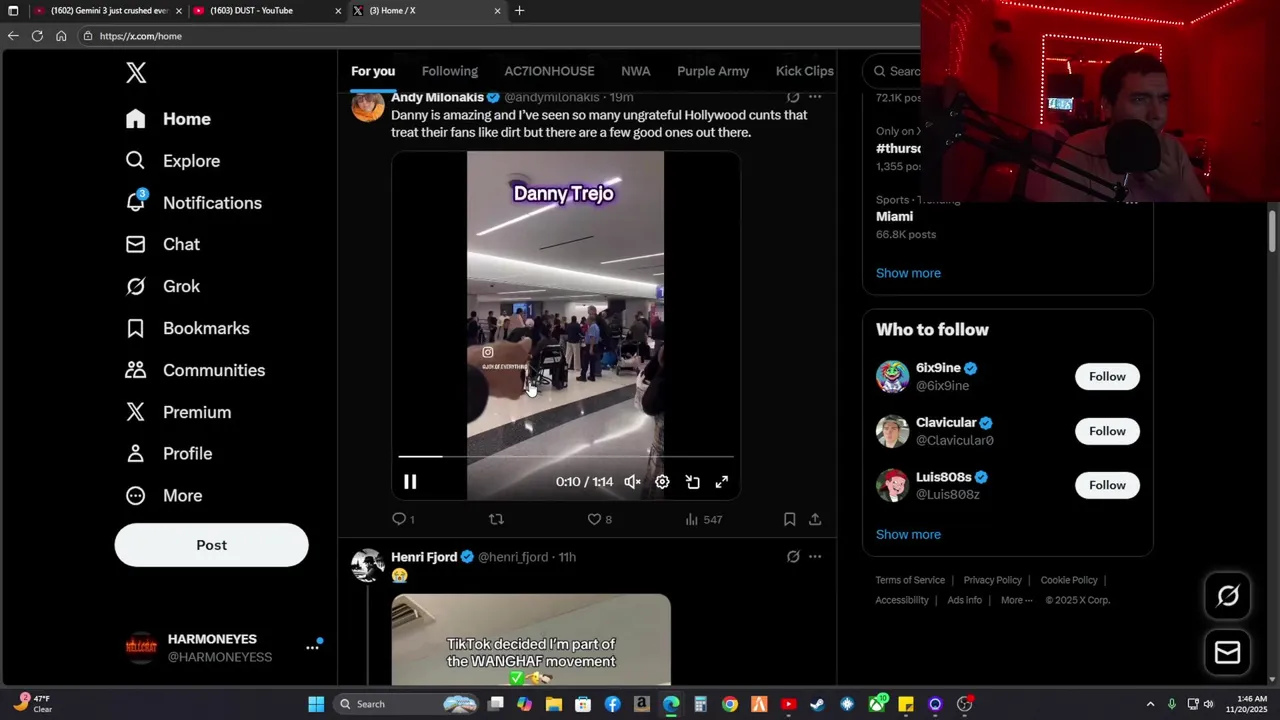This screenshot has width=1280, height=720.
Task: Reply to Andy Milonakis post
Action: 403,519
